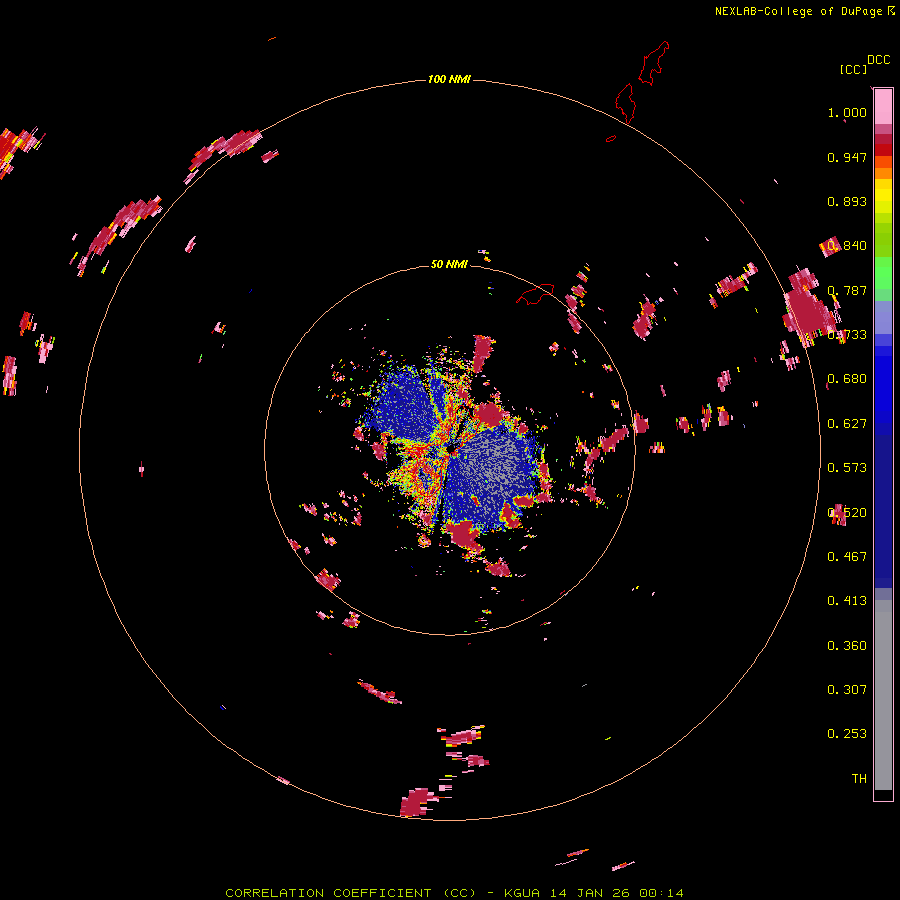Click the 0.253 color scale value
This screenshot has height=900, width=900.
pos(847,734)
